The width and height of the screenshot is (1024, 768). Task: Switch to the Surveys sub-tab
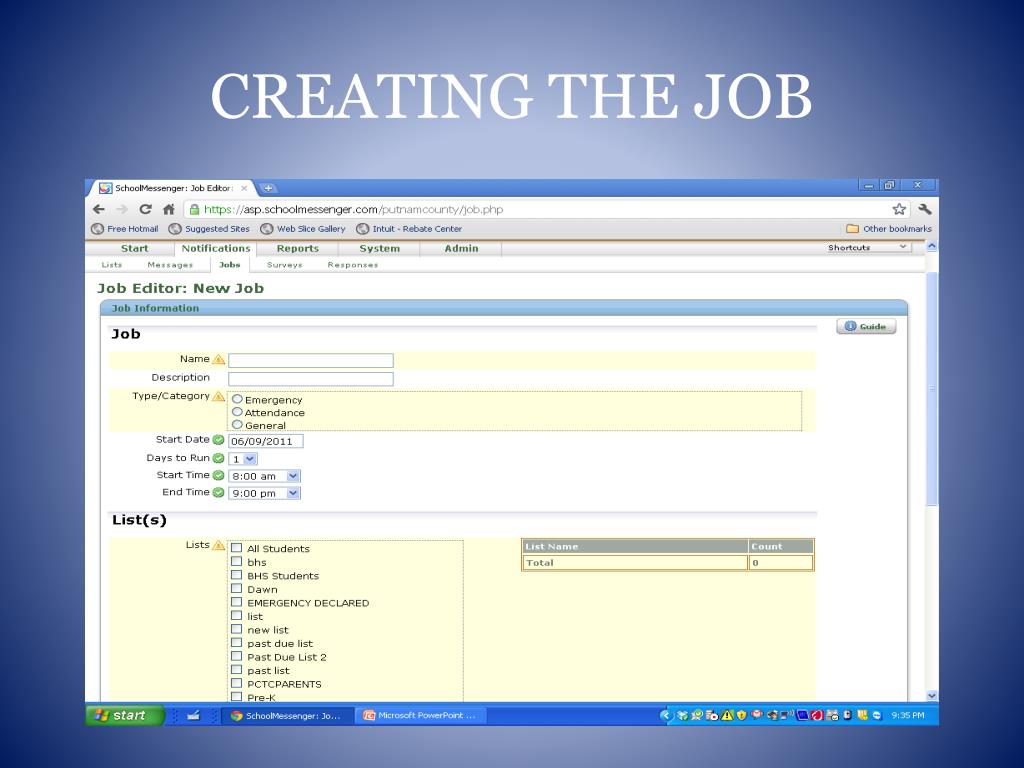pyautogui.click(x=285, y=264)
